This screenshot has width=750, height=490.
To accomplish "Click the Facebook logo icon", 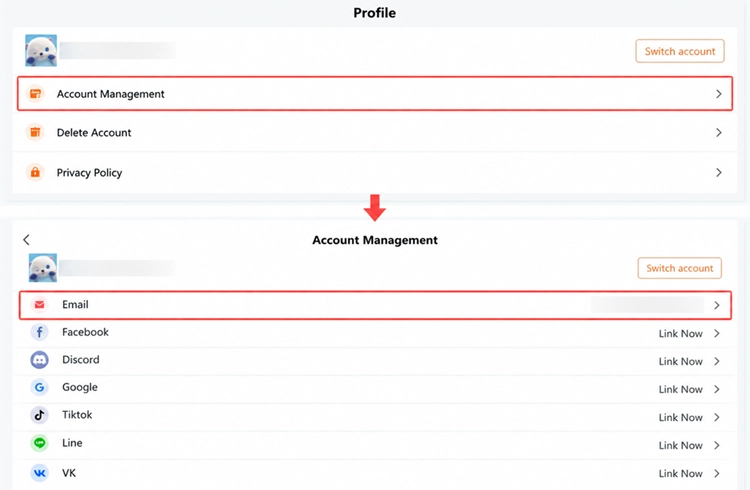I will [40, 332].
